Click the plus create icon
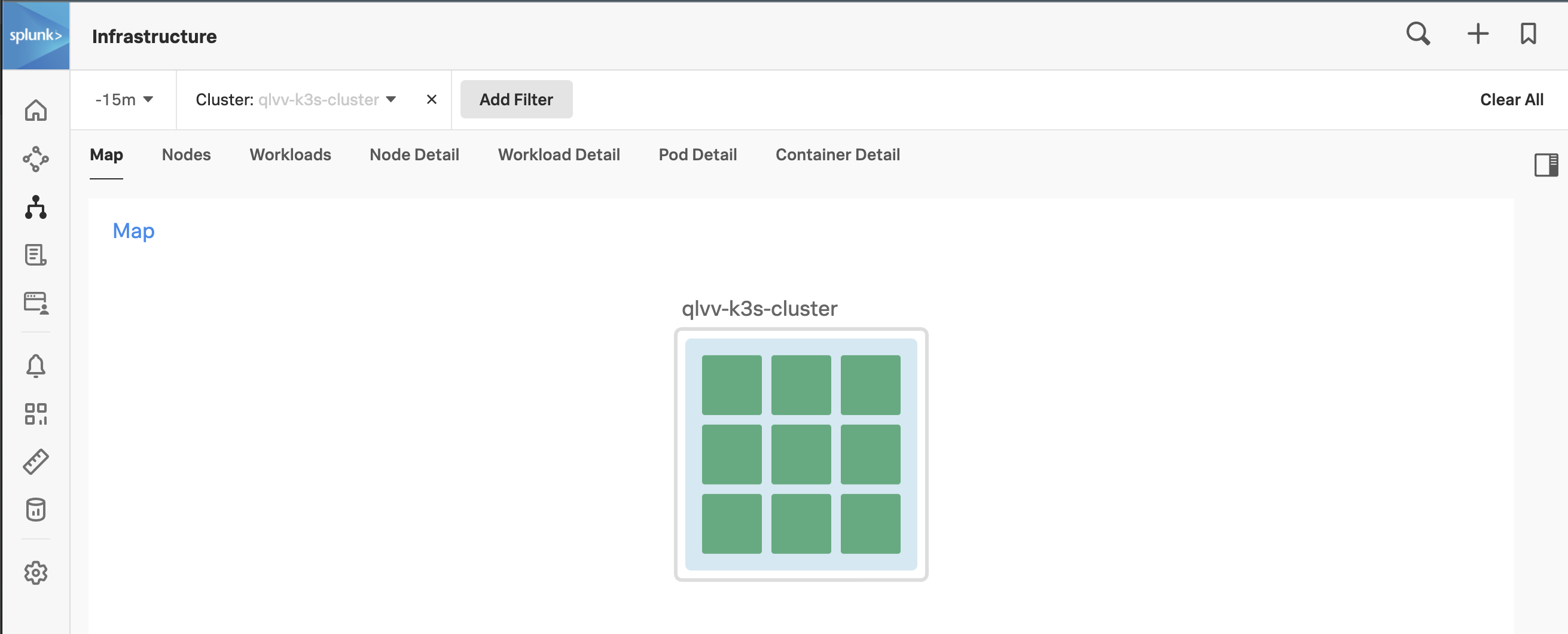 [x=1477, y=34]
